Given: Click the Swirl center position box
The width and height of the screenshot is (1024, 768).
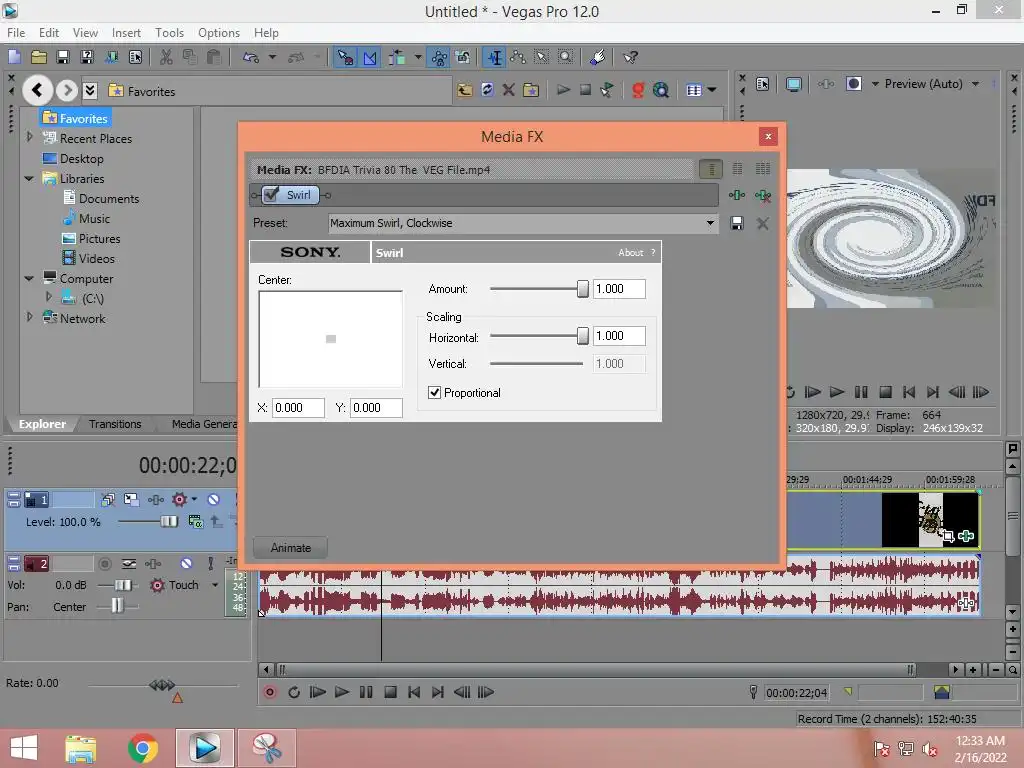Looking at the screenshot, I should [x=330, y=339].
